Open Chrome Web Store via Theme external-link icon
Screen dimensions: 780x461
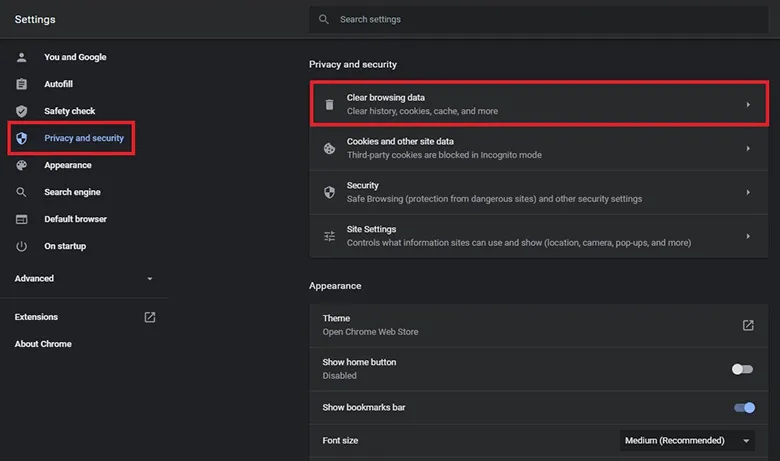(x=747, y=325)
